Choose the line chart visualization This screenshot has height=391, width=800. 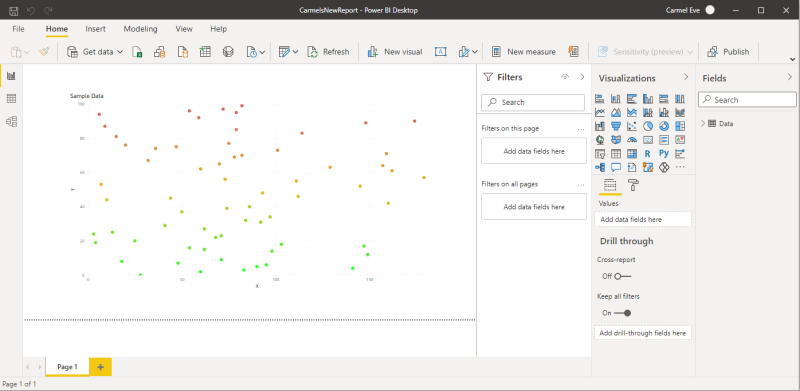click(600, 112)
